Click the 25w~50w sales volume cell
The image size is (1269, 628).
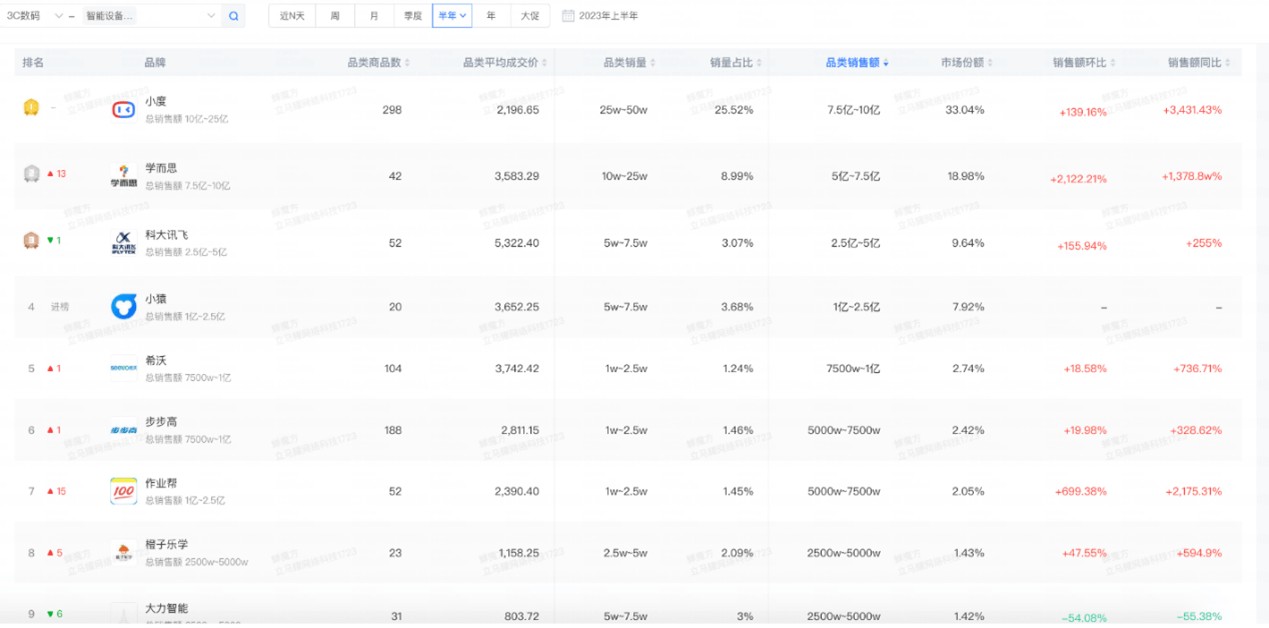pos(623,110)
